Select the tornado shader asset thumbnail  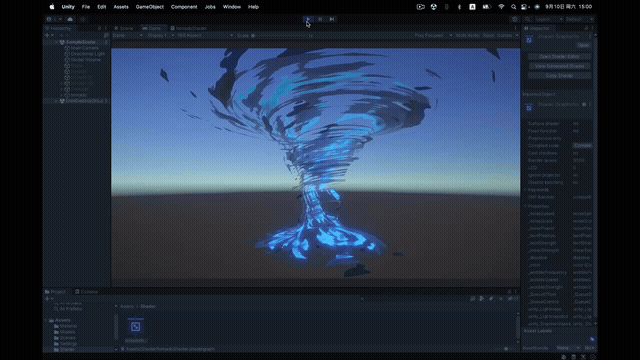tap(136, 327)
